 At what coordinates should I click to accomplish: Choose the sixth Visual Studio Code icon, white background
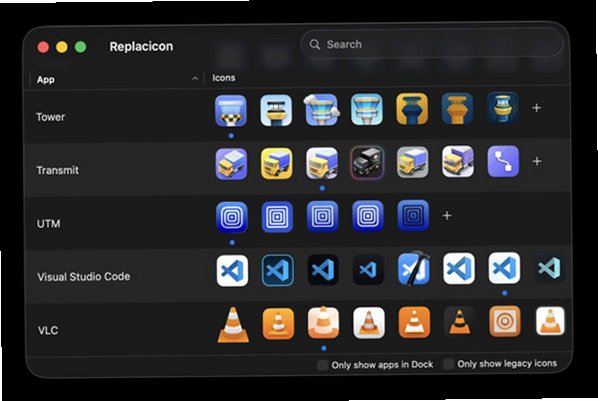(x=459, y=269)
